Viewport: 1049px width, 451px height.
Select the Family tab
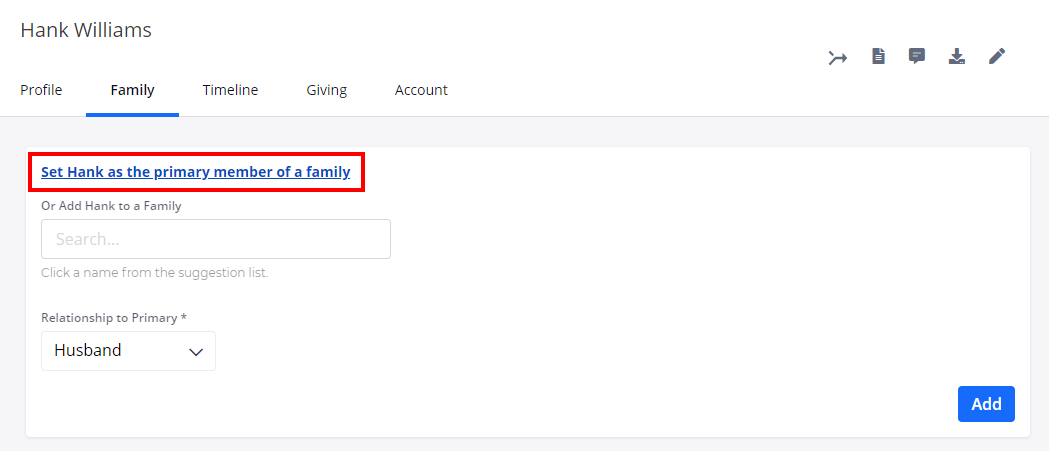click(x=132, y=90)
